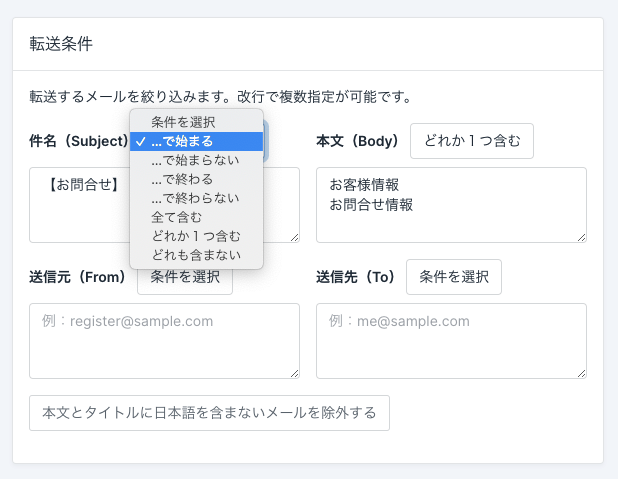Click the From field with register@sample.com placeholder
The height and width of the screenshot is (479, 618).
(x=164, y=341)
